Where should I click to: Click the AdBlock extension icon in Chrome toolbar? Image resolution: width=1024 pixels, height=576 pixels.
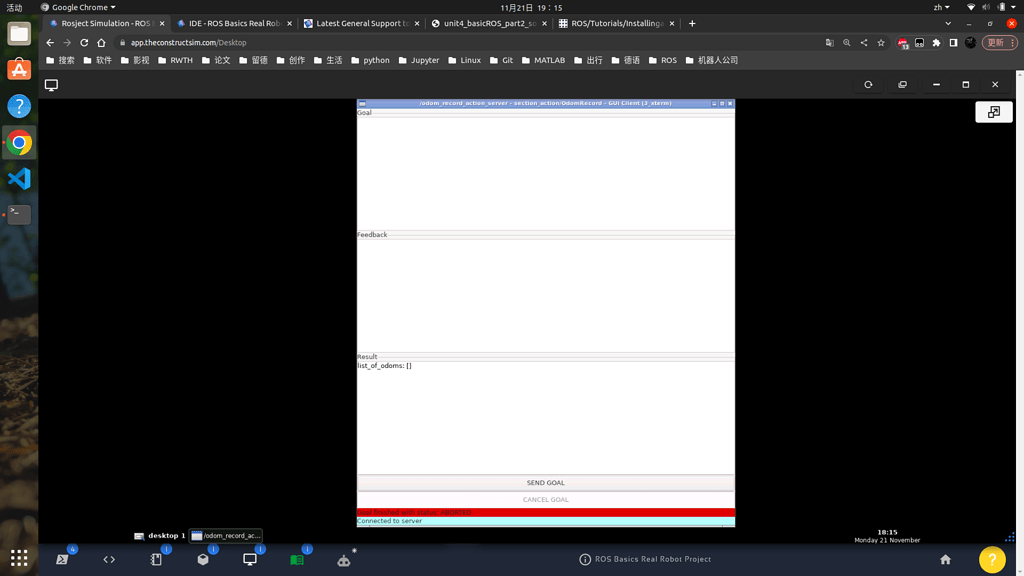tap(903, 42)
